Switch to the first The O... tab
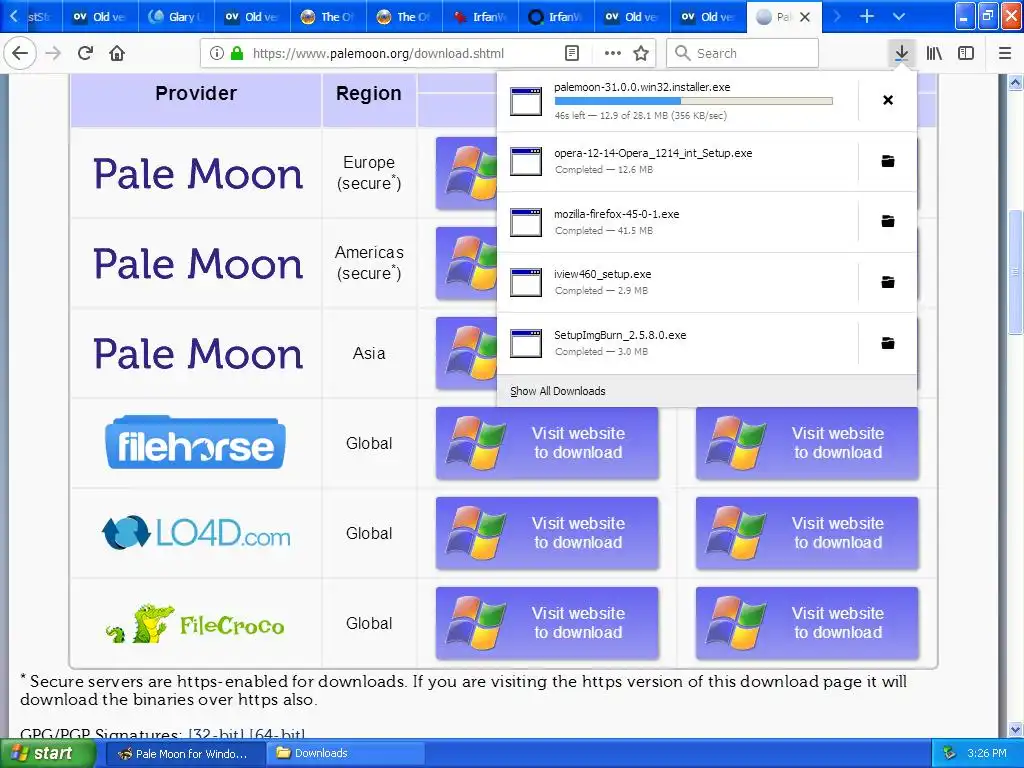The width and height of the screenshot is (1024, 768). pos(328,17)
